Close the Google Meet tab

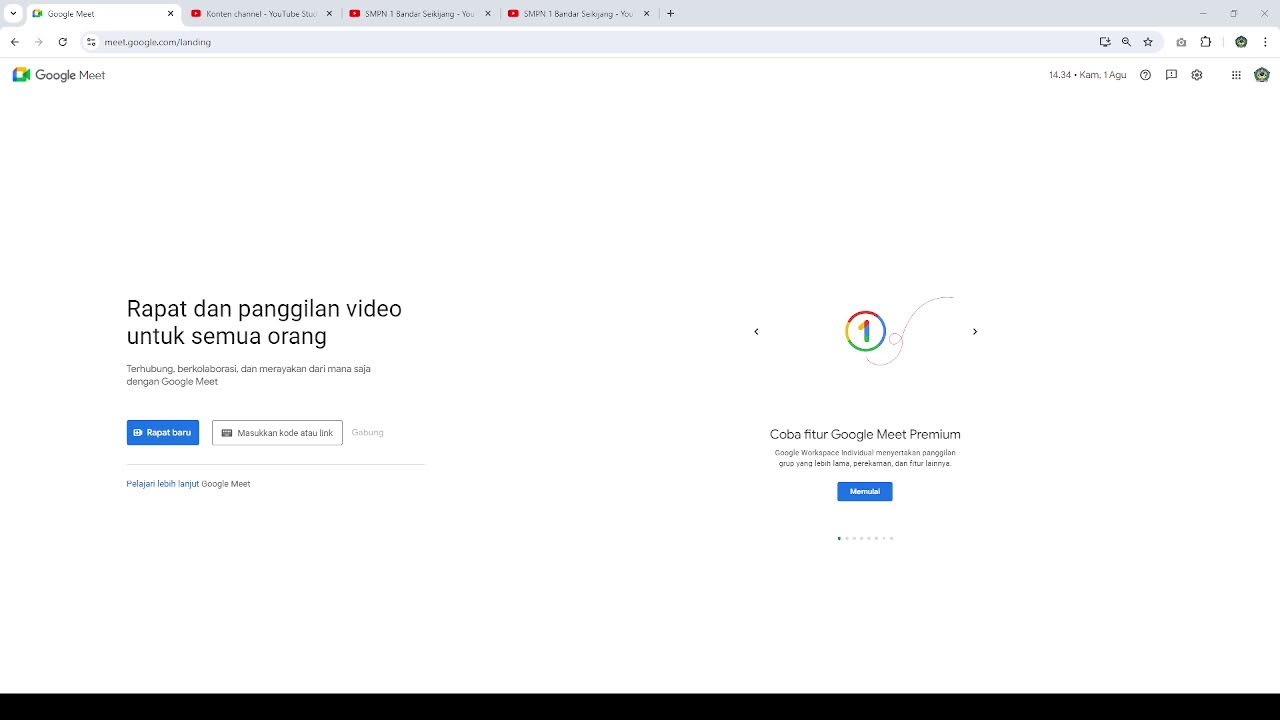coord(170,14)
